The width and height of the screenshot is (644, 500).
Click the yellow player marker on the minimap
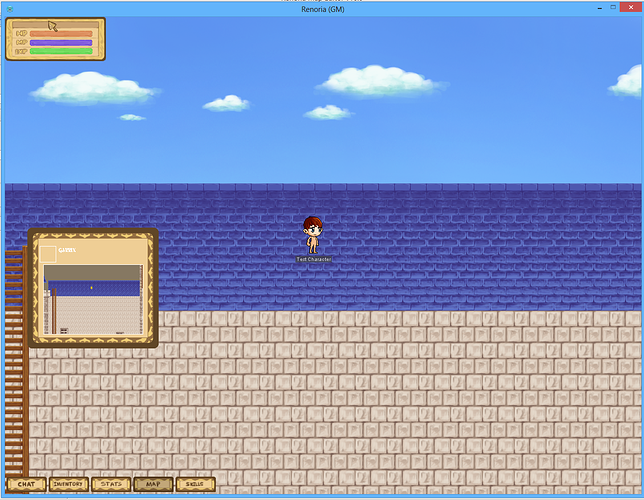(92, 288)
